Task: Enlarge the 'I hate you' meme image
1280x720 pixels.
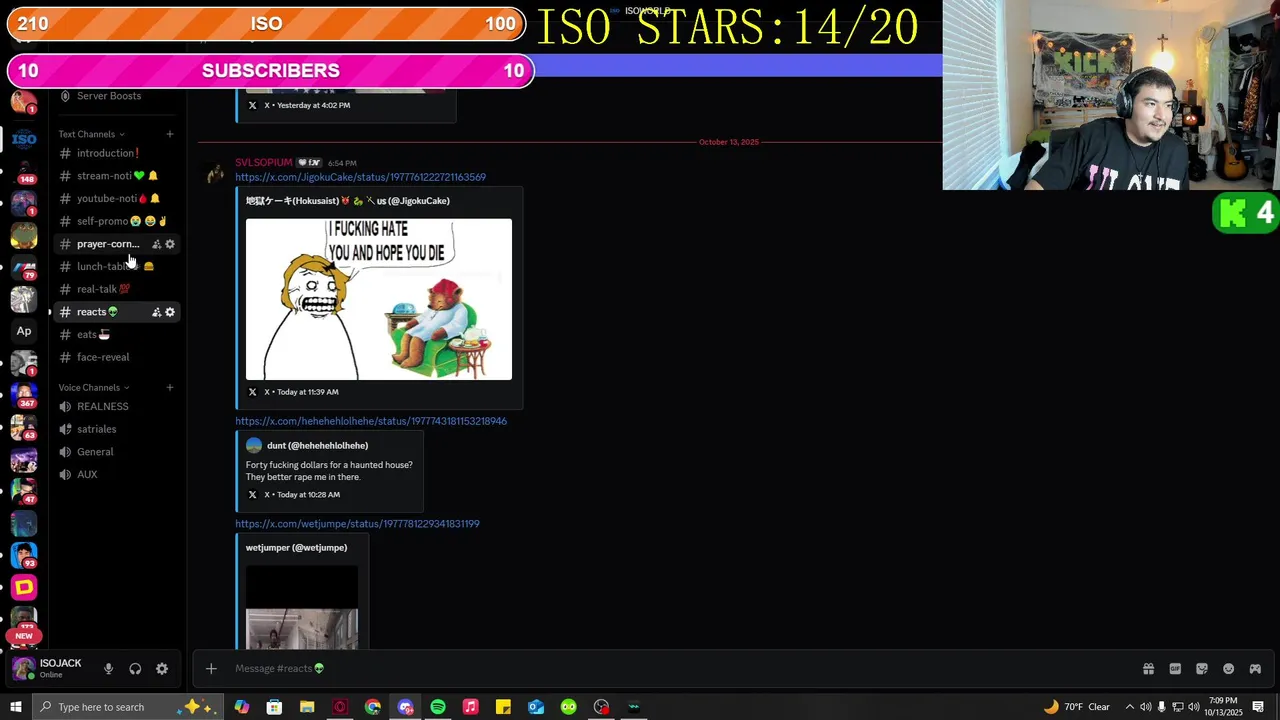Action: pyautogui.click(x=379, y=299)
